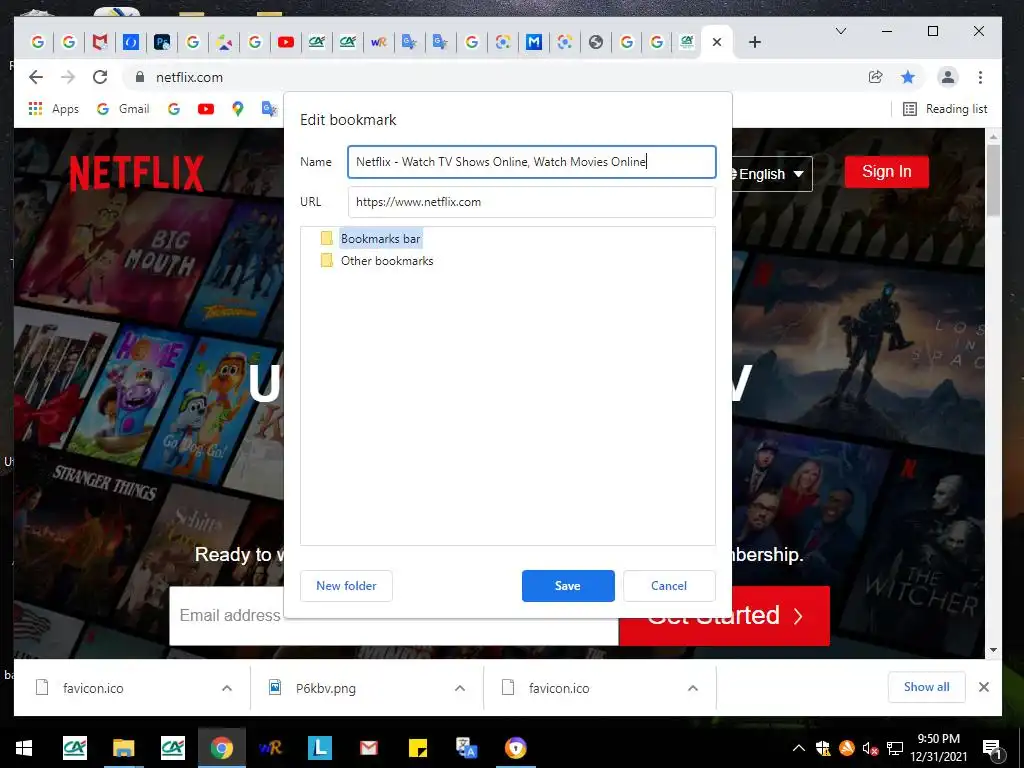Image resolution: width=1024 pixels, height=768 pixels.
Task: Click the blue bookmark star icon
Action: [x=908, y=77]
